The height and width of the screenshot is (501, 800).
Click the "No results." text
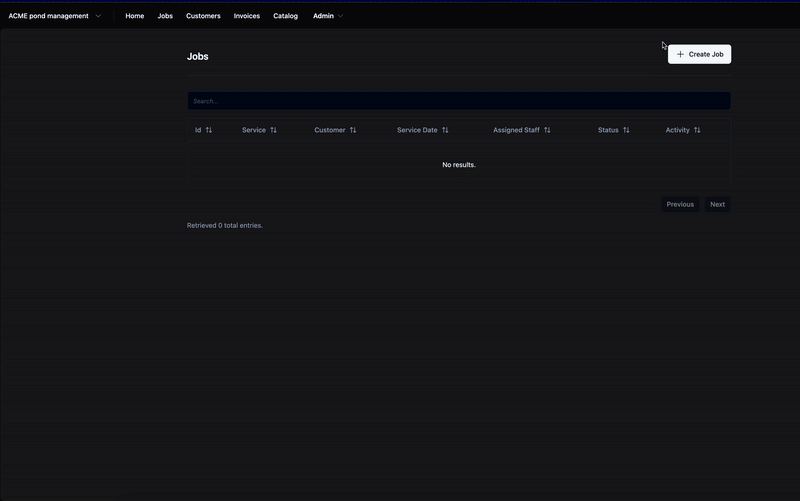(459, 165)
